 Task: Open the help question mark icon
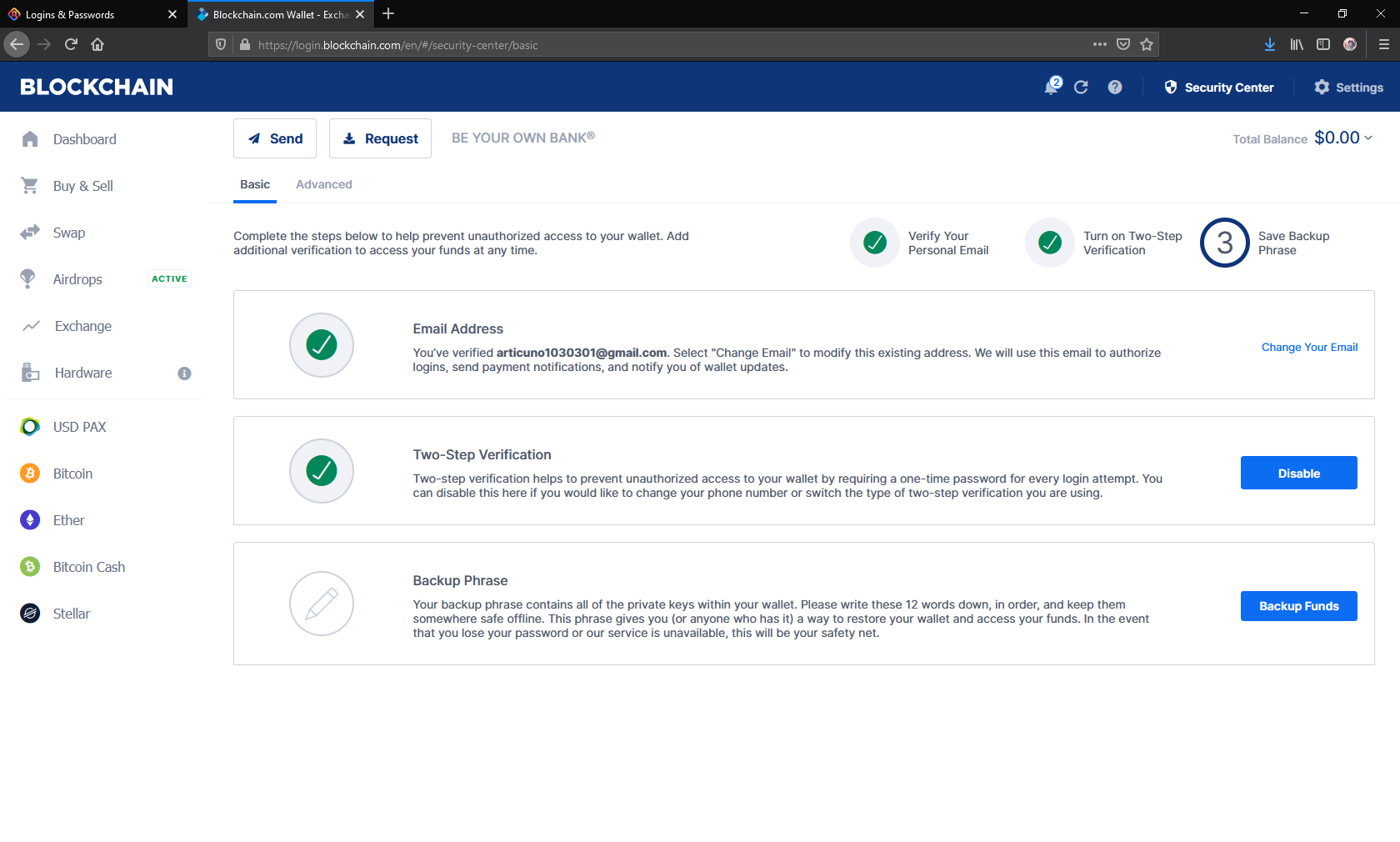[1115, 87]
